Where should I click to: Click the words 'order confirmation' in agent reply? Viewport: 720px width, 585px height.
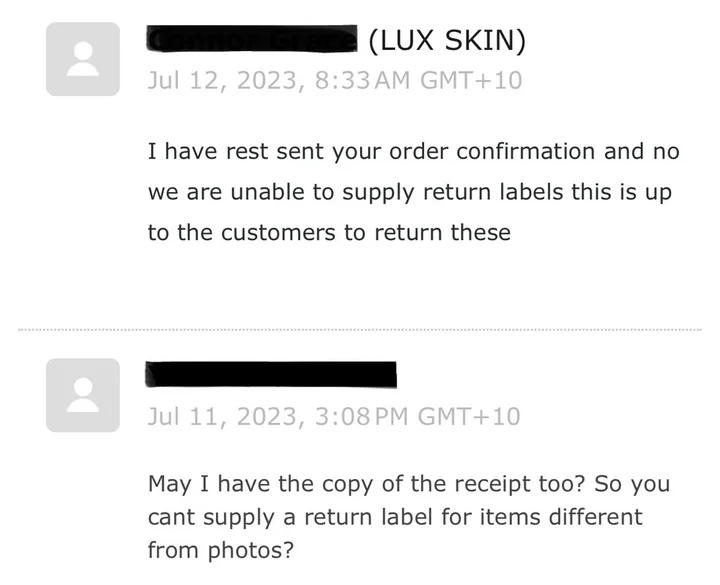coord(492,152)
